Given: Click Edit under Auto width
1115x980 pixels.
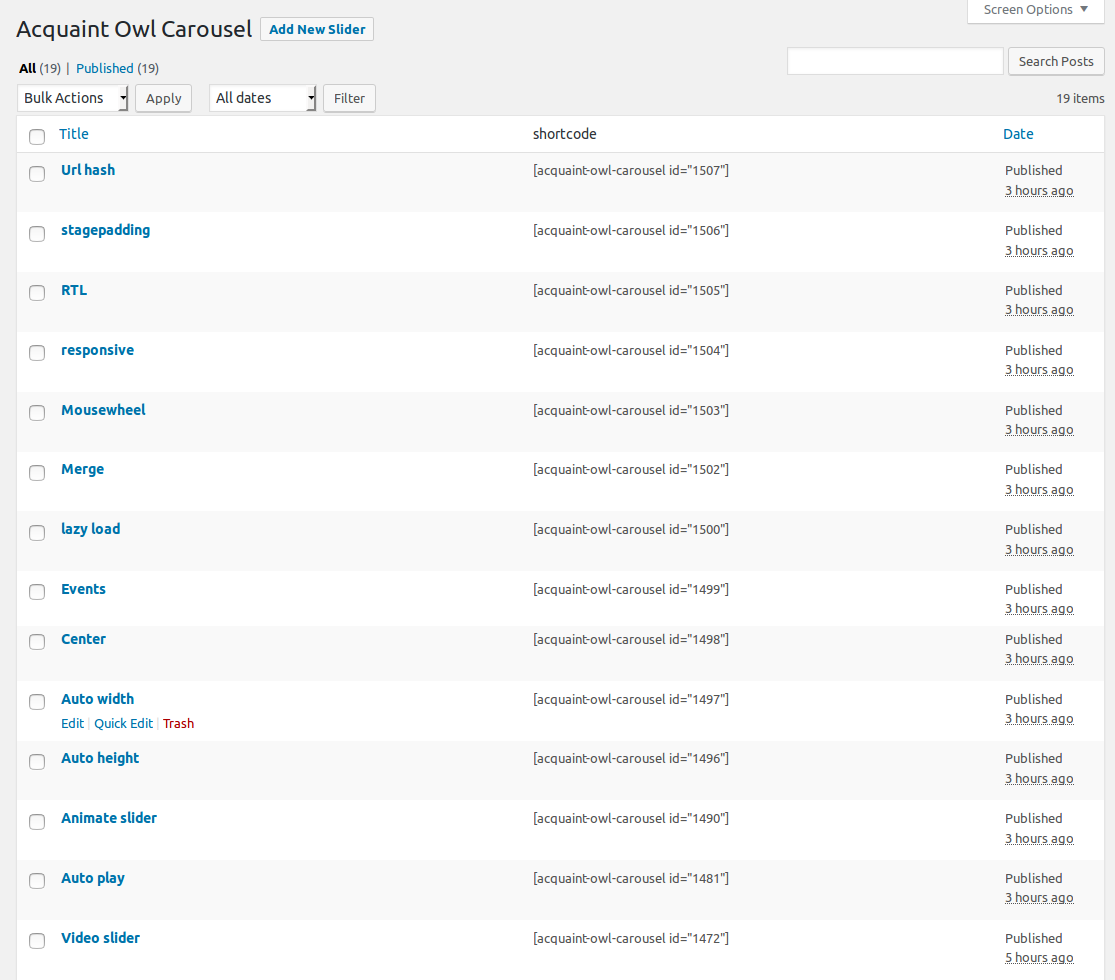Looking at the screenshot, I should [72, 724].
